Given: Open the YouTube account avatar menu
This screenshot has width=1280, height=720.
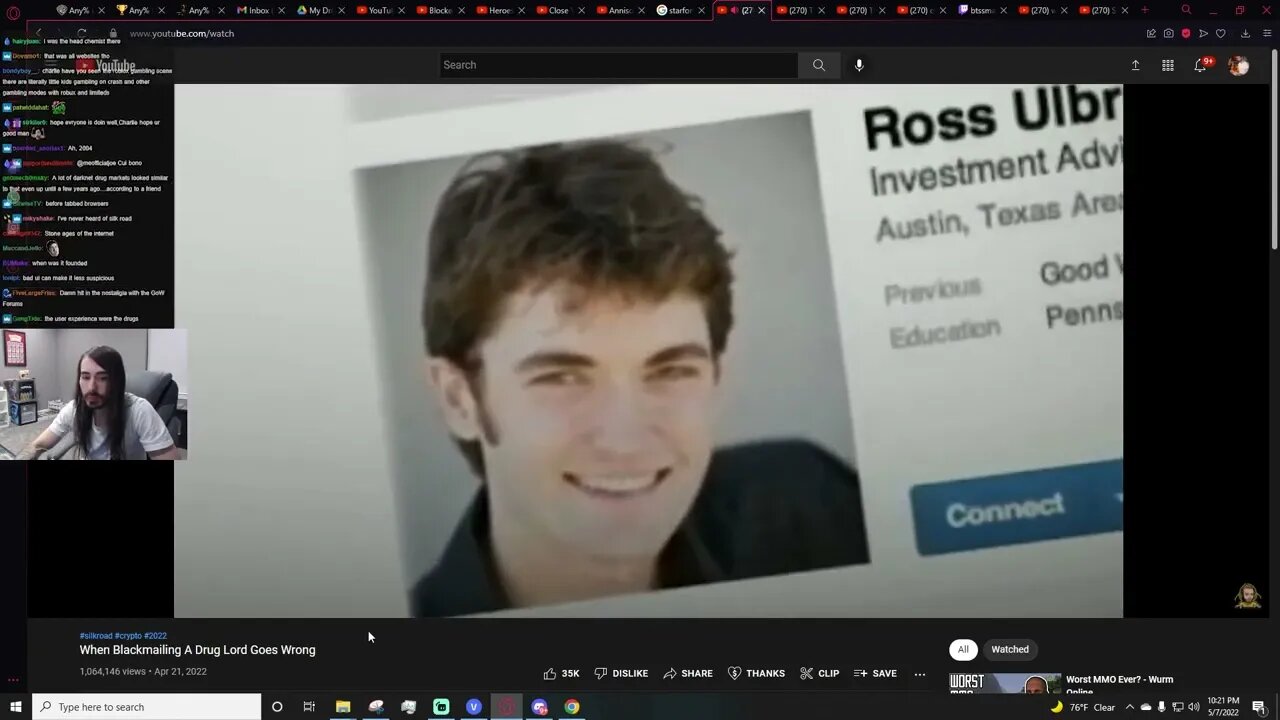Looking at the screenshot, I should point(1238,65).
